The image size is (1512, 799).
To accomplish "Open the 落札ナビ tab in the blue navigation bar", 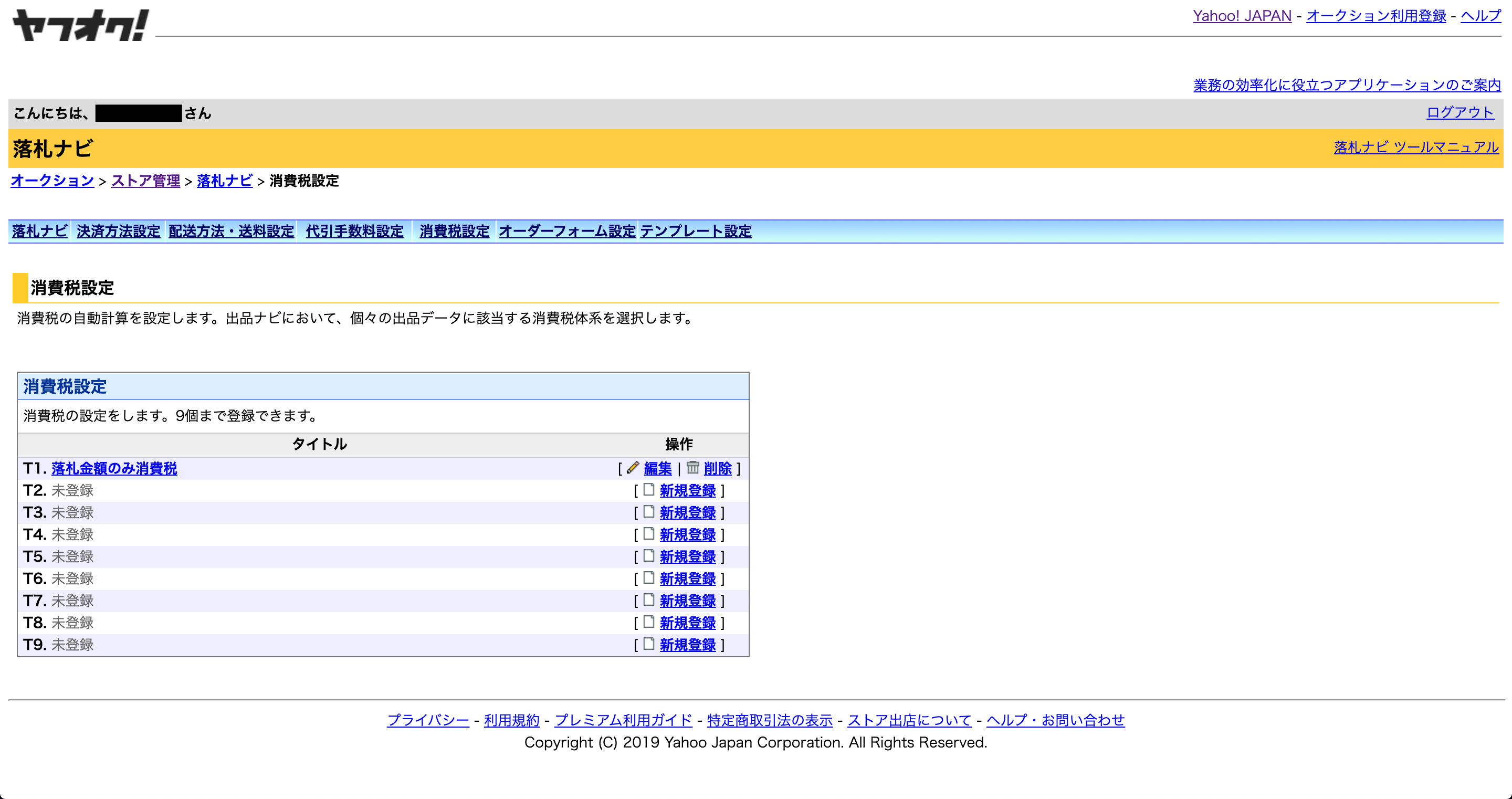I will (39, 232).
